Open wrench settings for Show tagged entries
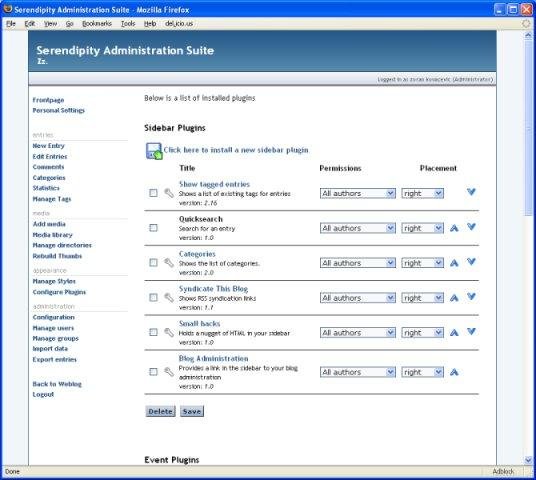This screenshot has height=480, width=536. (169, 193)
